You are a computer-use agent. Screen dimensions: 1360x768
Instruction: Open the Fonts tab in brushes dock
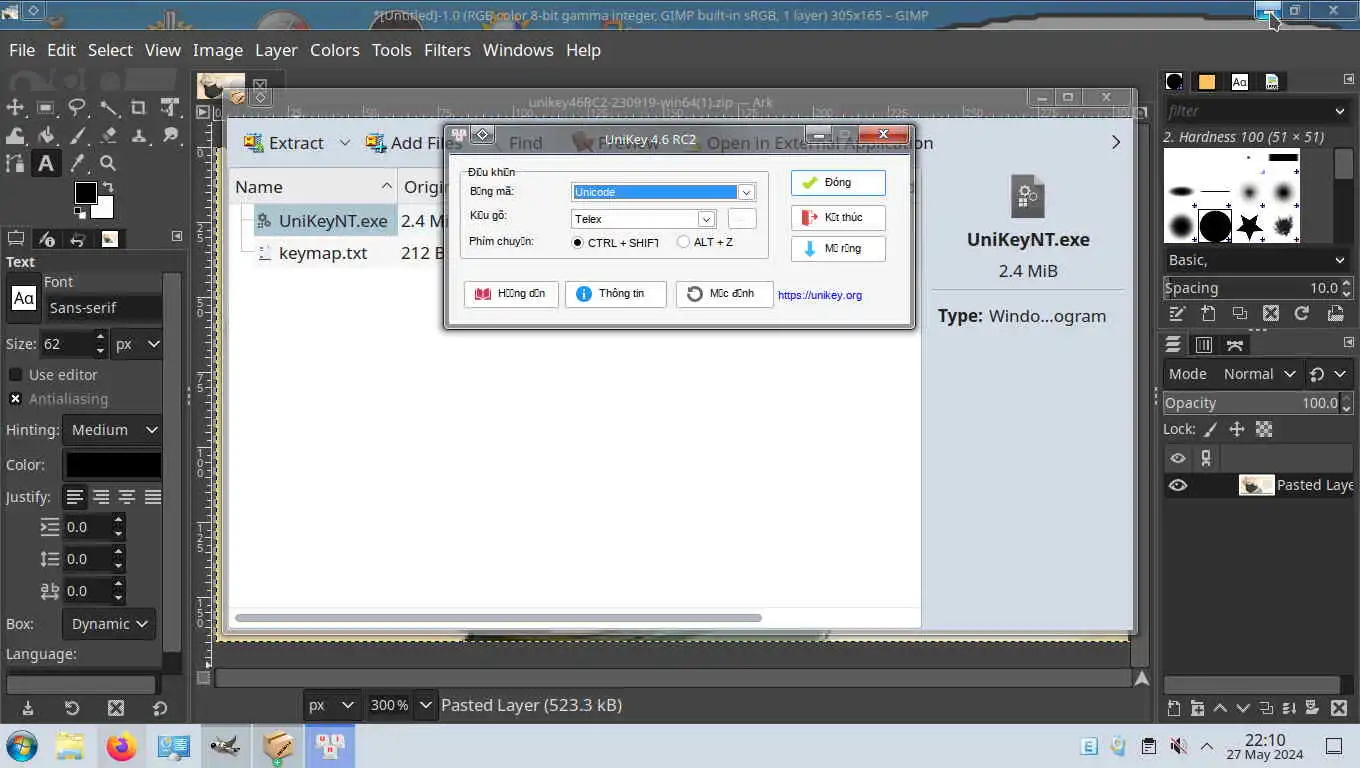[x=1239, y=82]
